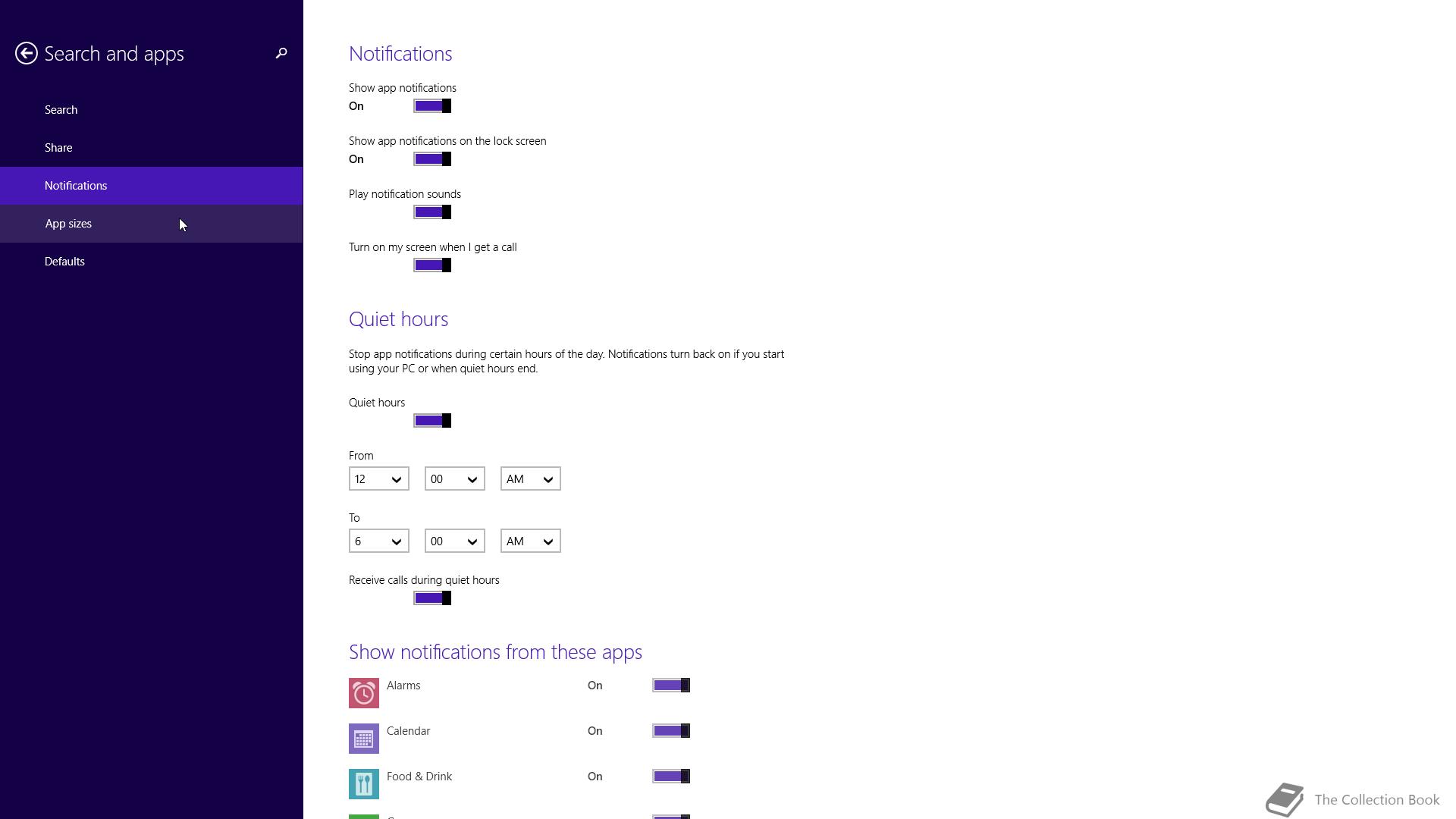Toggle Show app notifications switch
Image resolution: width=1456 pixels, height=819 pixels.
[432, 106]
